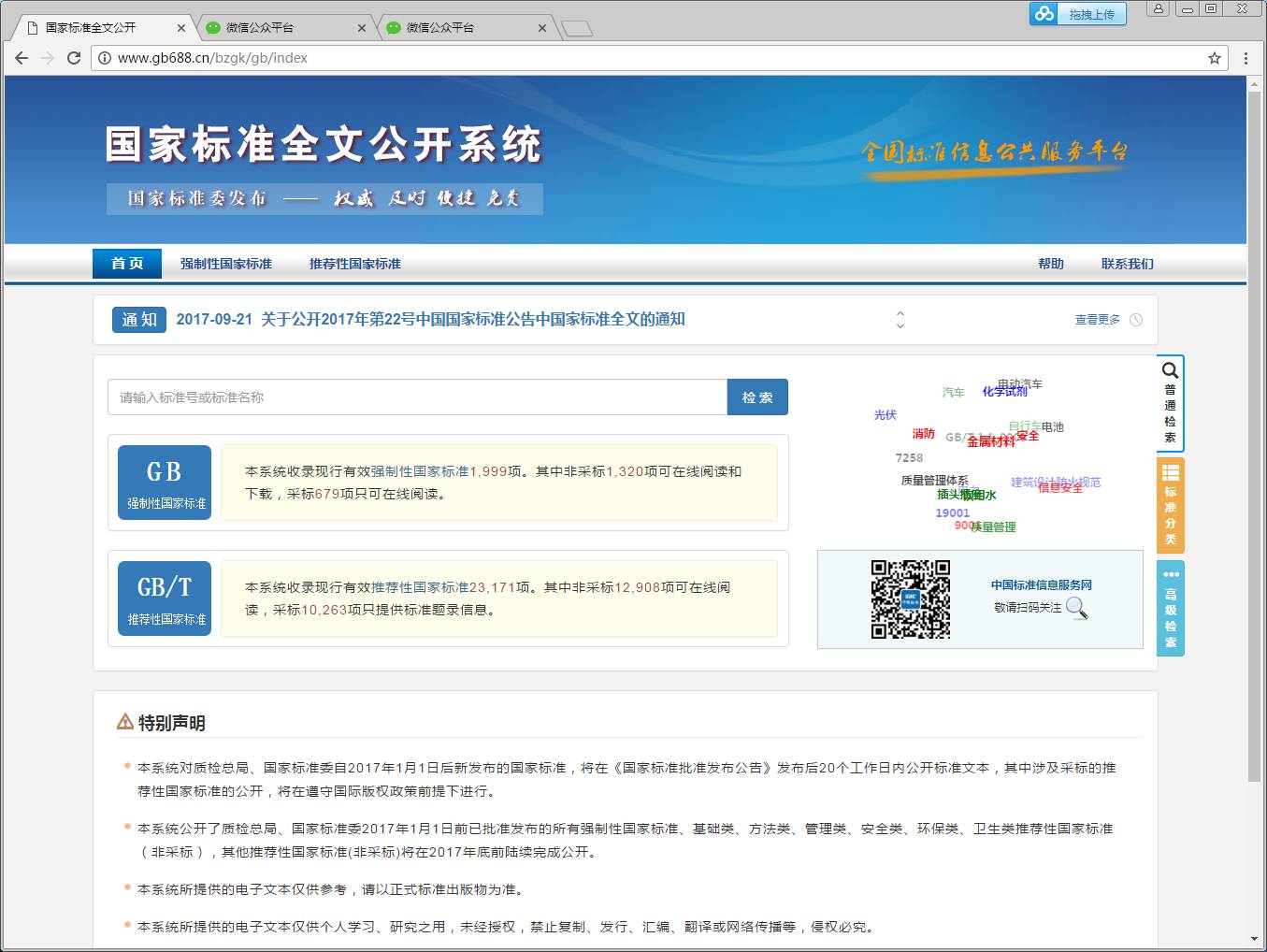Close the second 微信公众平台 tab
Screen dimensions: 1267x952
[542, 28]
